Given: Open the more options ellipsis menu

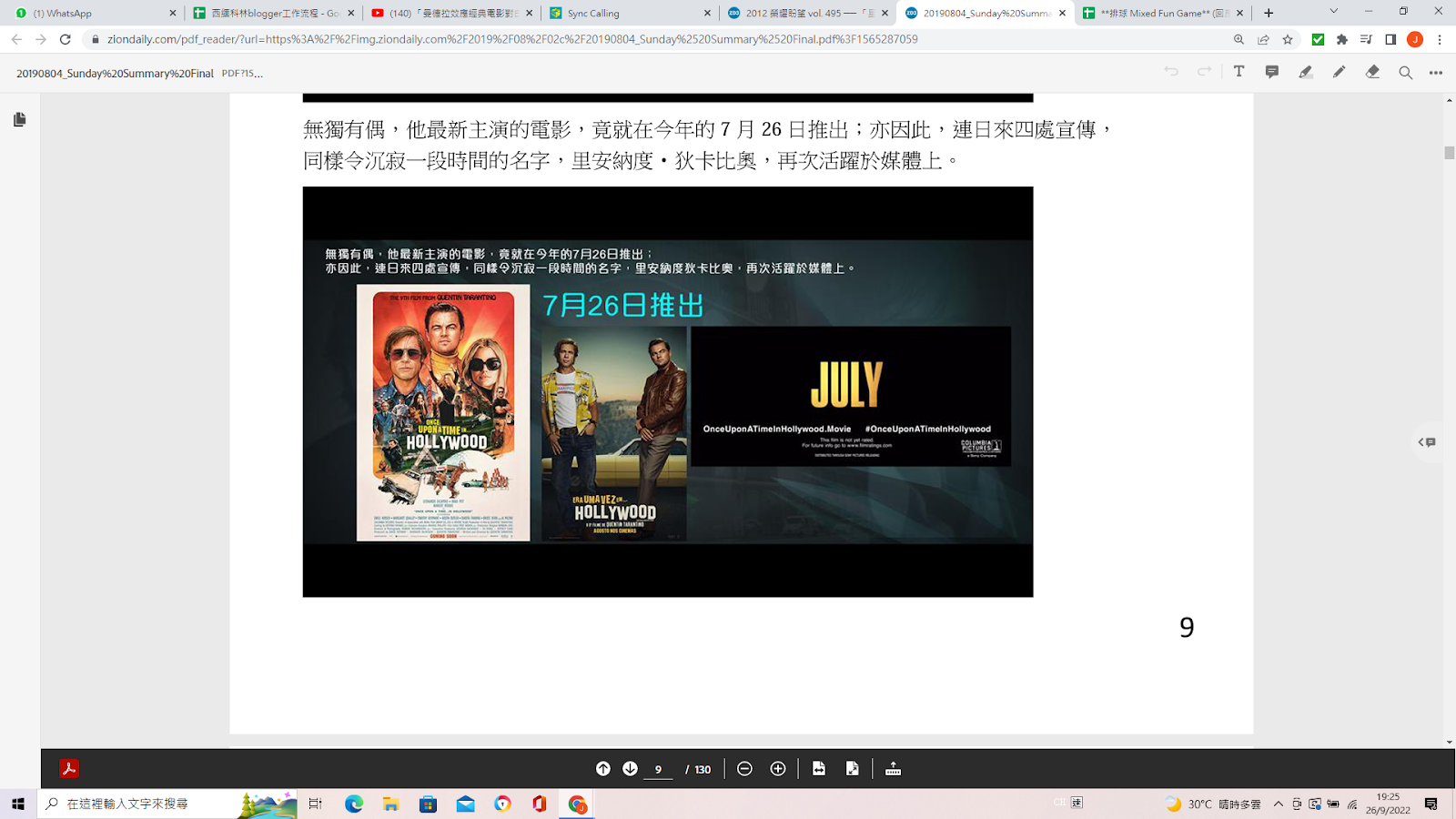Looking at the screenshot, I should click(x=1436, y=73).
